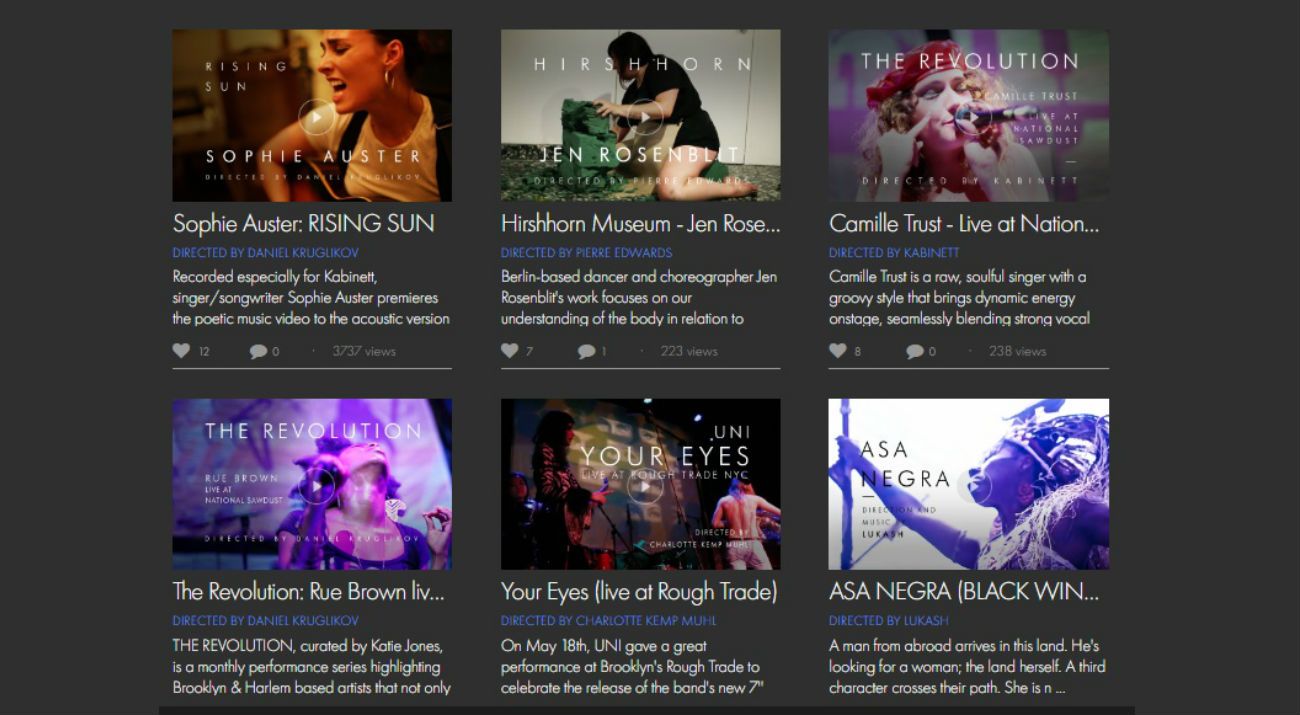The height and width of the screenshot is (715, 1300).
Task: Select the Jen Rosenblit description text
Action: (x=639, y=297)
